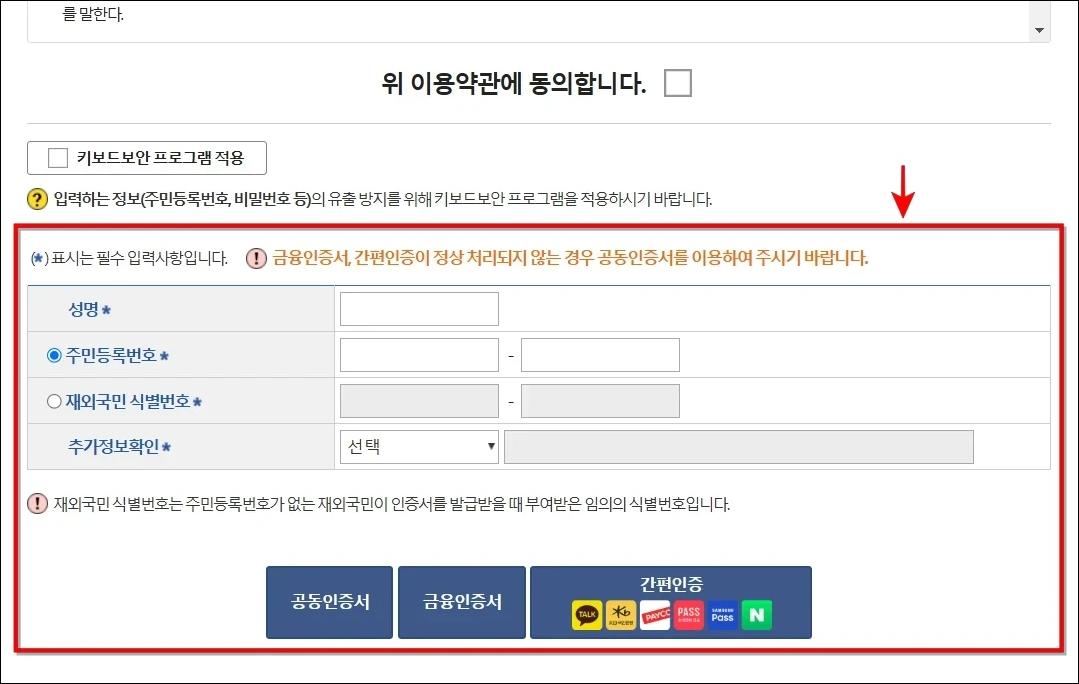Open the 추가정보확인 선택 dropdown
Viewport: 1079px width, 684px height.
pyautogui.click(x=418, y=446)
